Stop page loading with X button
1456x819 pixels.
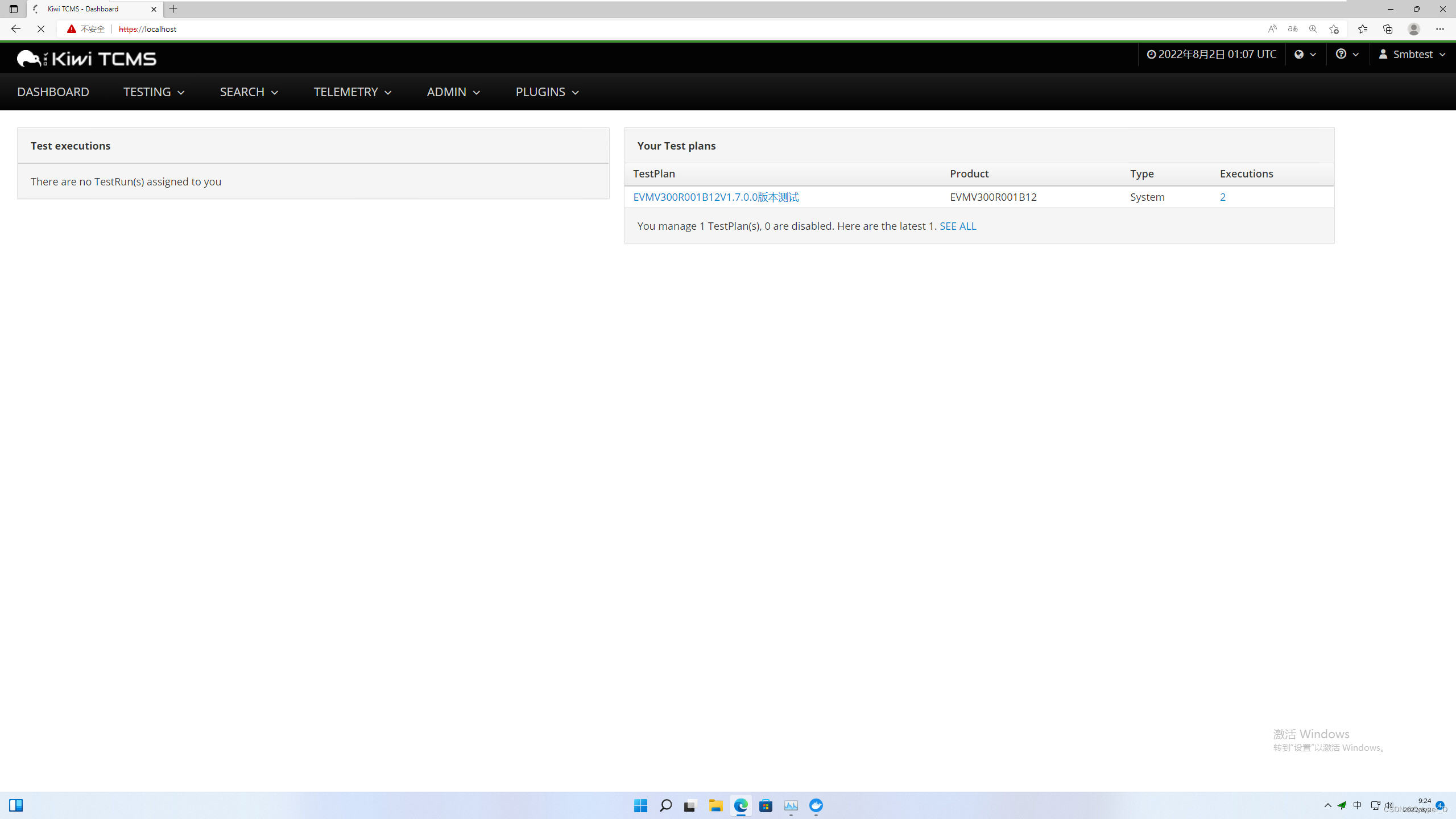pos(40,29)
